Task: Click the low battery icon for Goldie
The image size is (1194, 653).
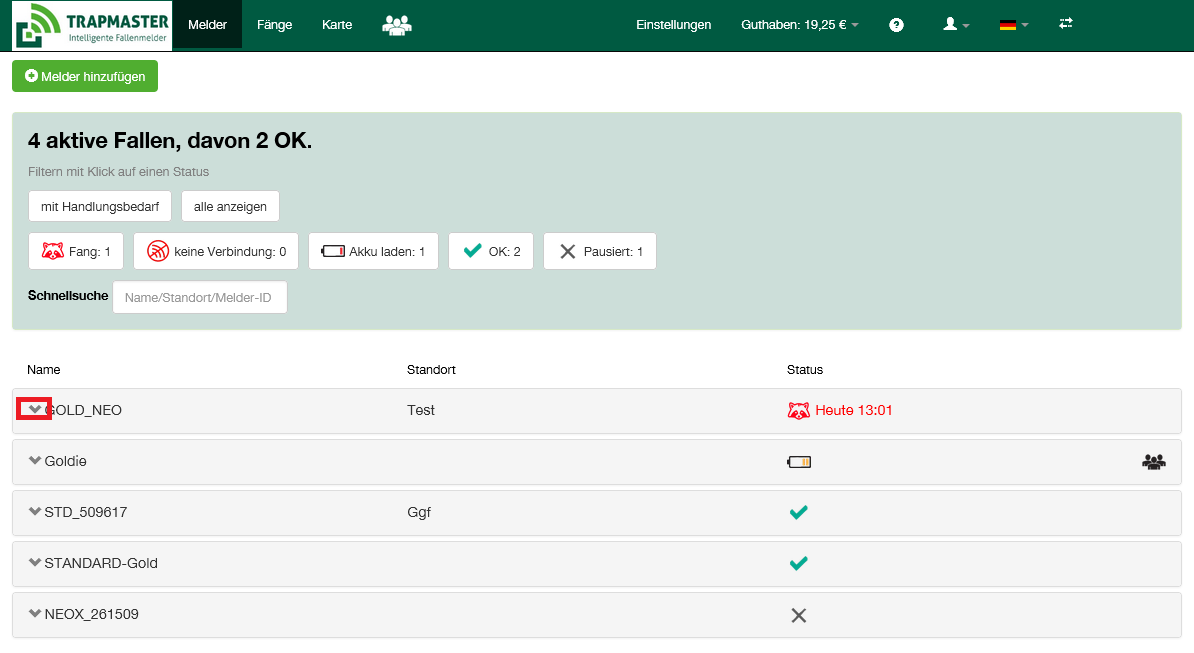Action: [x=799, y=462]
